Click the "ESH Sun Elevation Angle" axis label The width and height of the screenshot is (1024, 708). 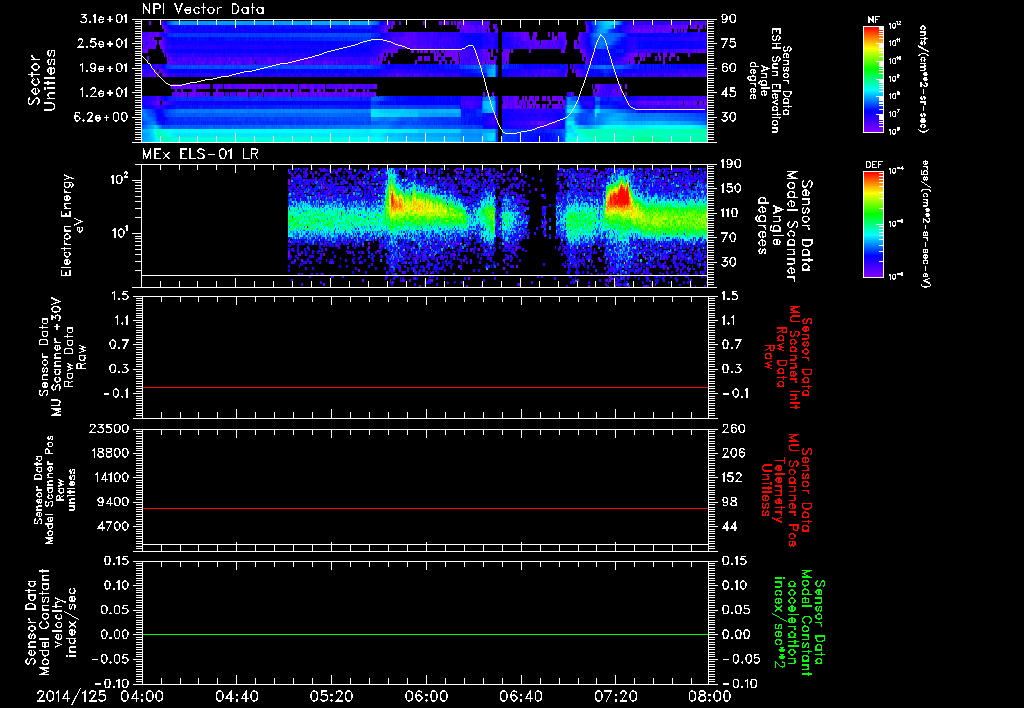(x=770, y=80)
